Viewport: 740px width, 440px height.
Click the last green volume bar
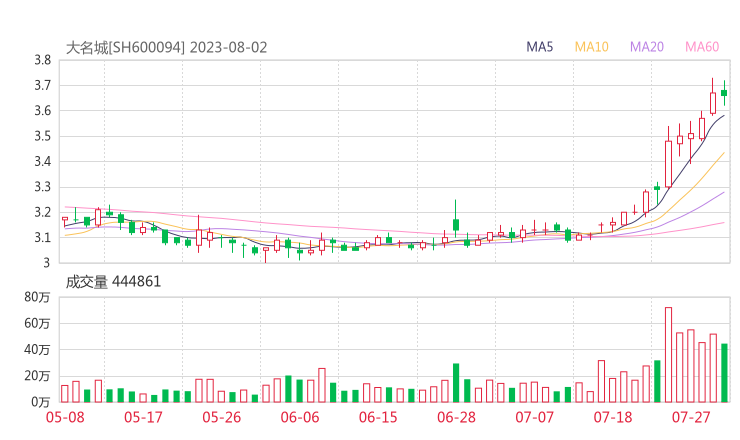[x=724, y=372]
